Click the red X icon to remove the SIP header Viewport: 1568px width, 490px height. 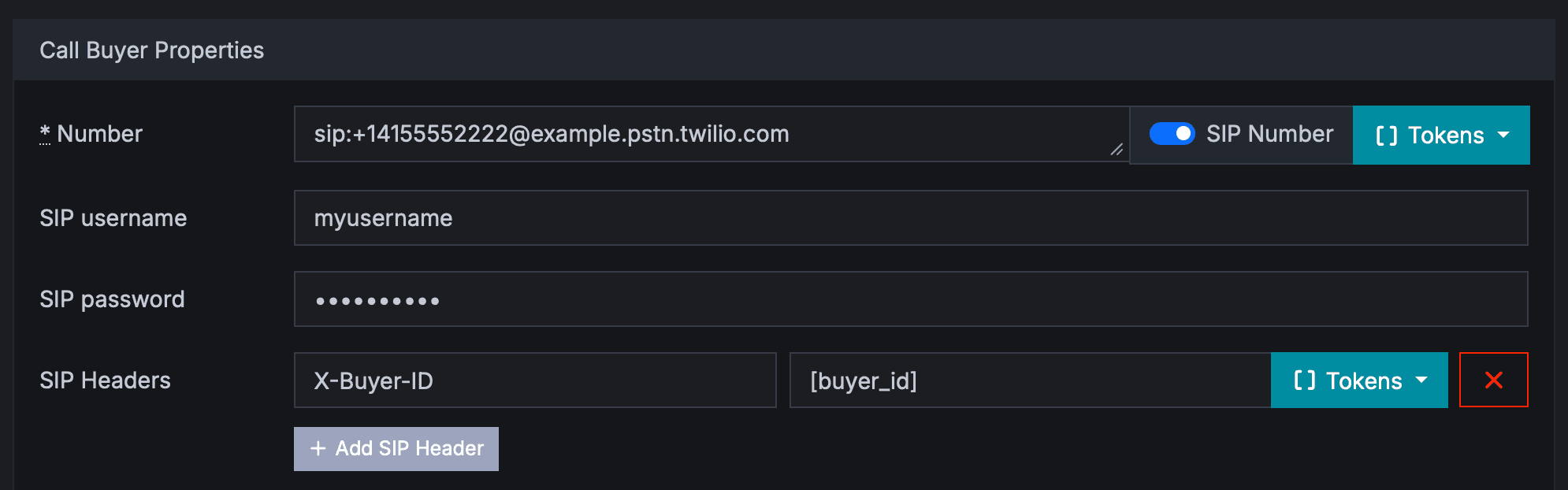click(1494, 380)
